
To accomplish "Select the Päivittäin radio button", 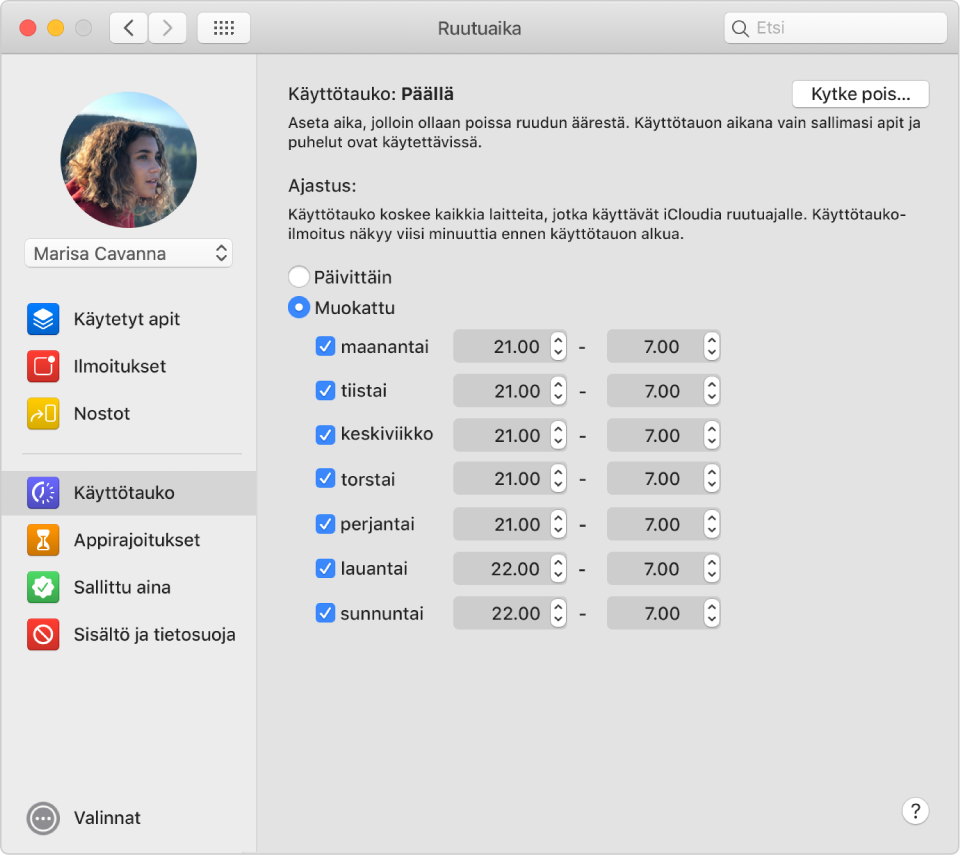I will [x=299, y=277].
